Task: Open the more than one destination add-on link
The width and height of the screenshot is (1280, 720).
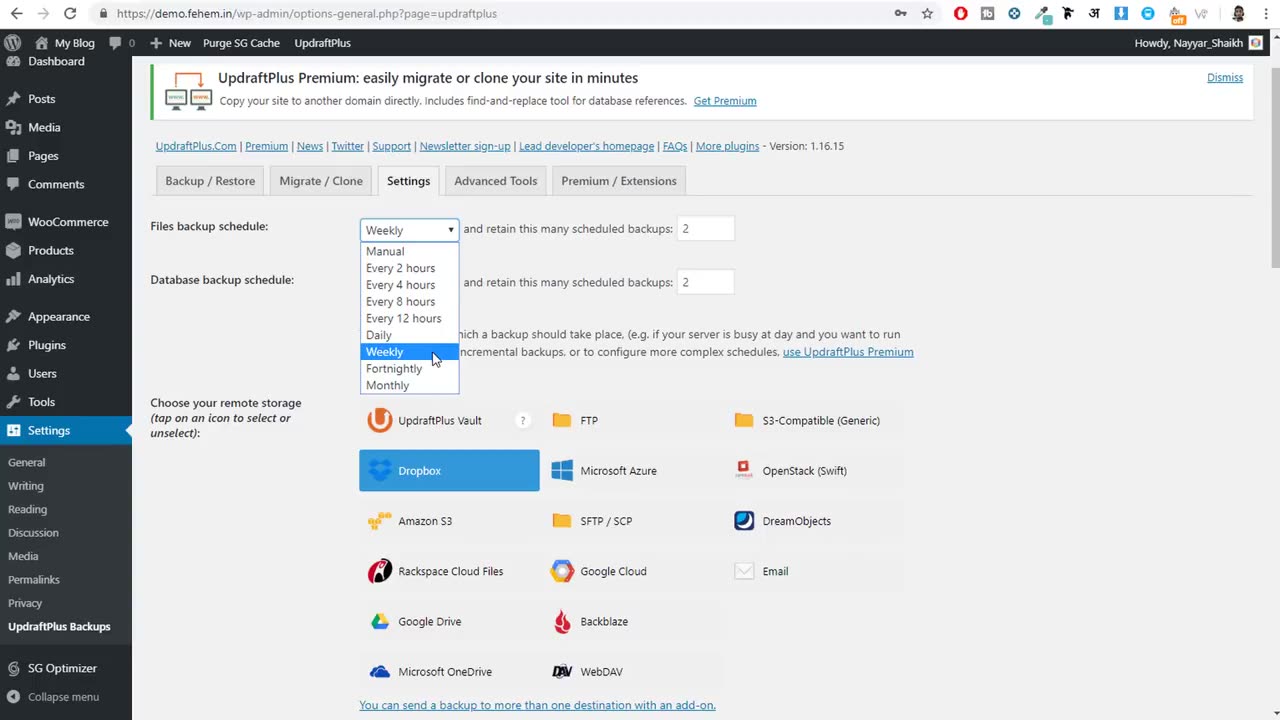Action: tap(537, 705)
